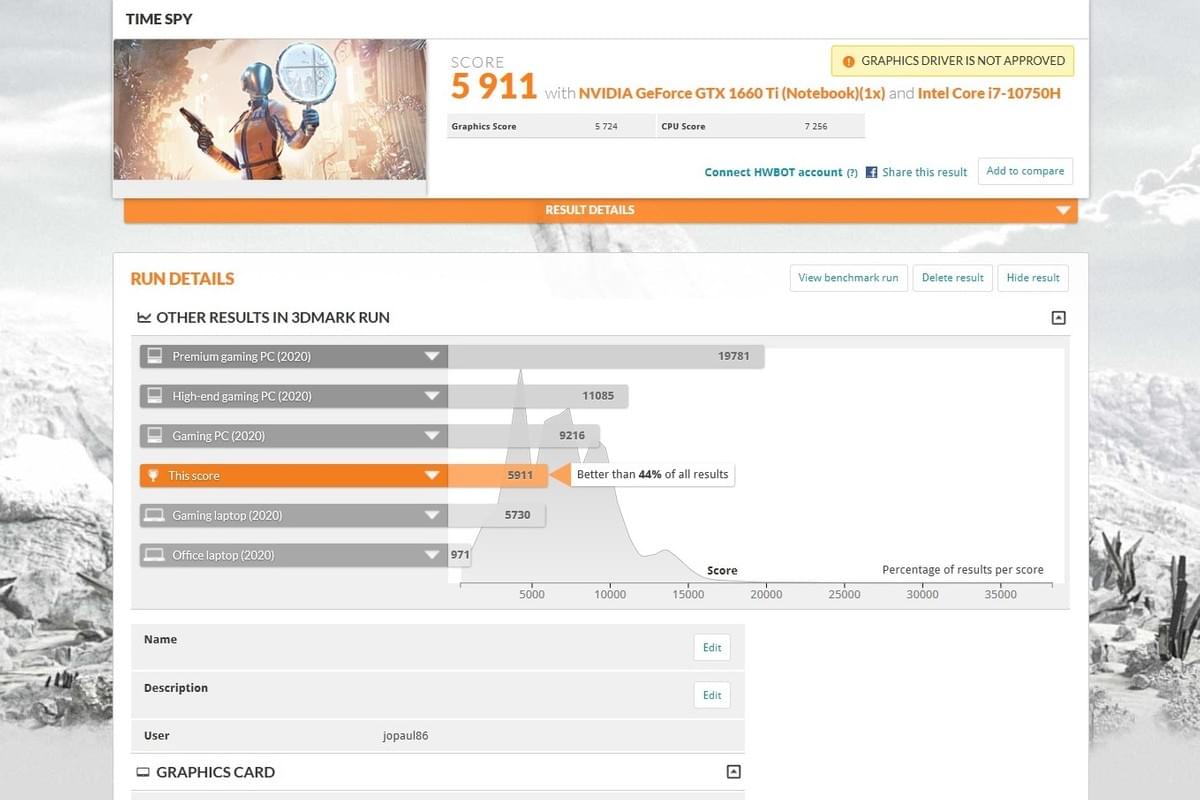Image resolution: width=1200 pixels, height=800 pixels.
Task: Click the CPU Score value 7 256
Action: pyautogui.click(x=816, y=126)
